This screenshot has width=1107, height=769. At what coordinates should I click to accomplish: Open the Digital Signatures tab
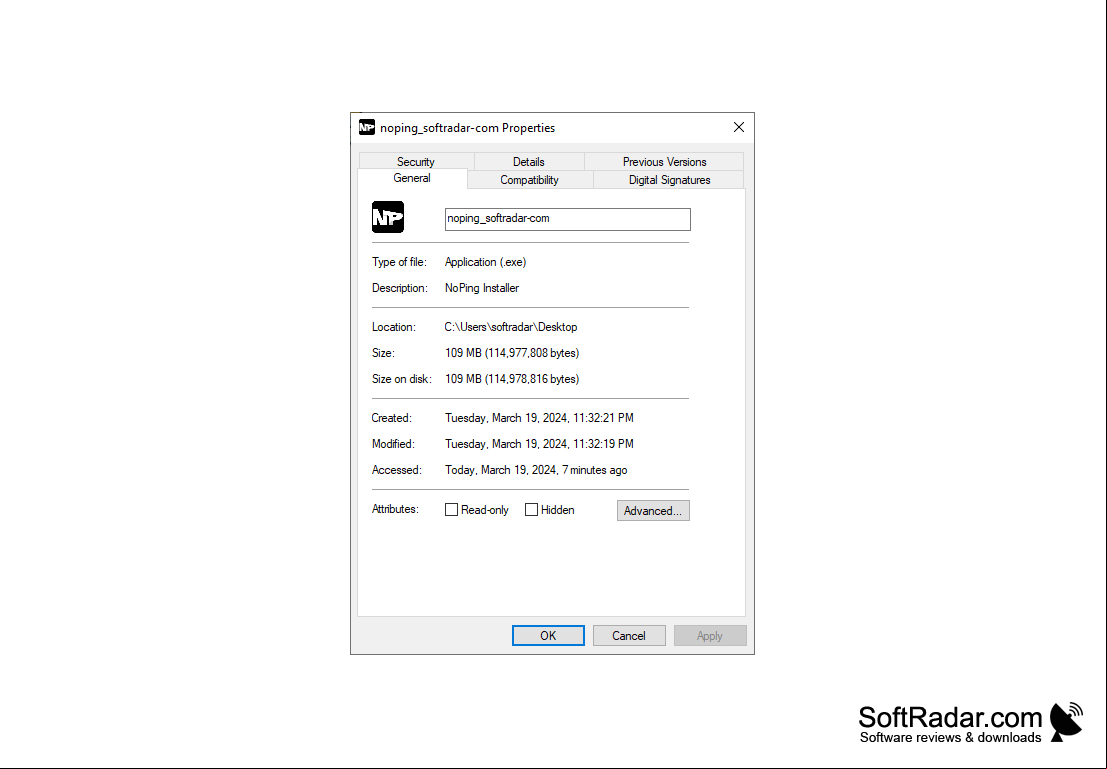669,180
